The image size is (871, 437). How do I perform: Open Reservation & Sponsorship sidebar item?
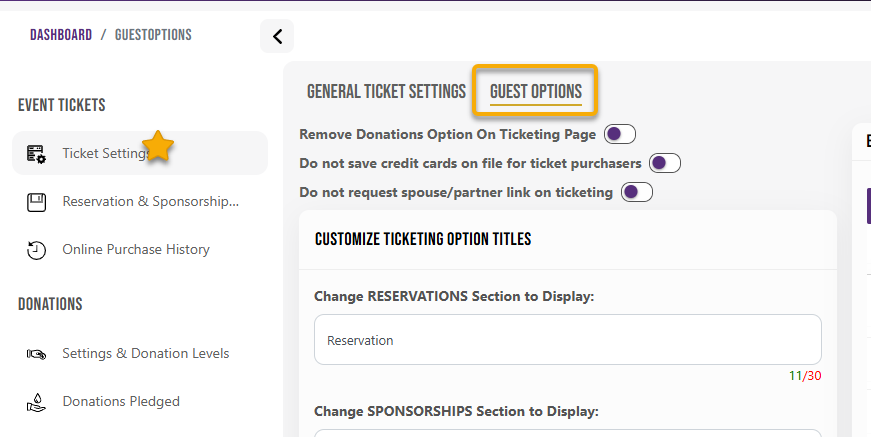(150, 202)
